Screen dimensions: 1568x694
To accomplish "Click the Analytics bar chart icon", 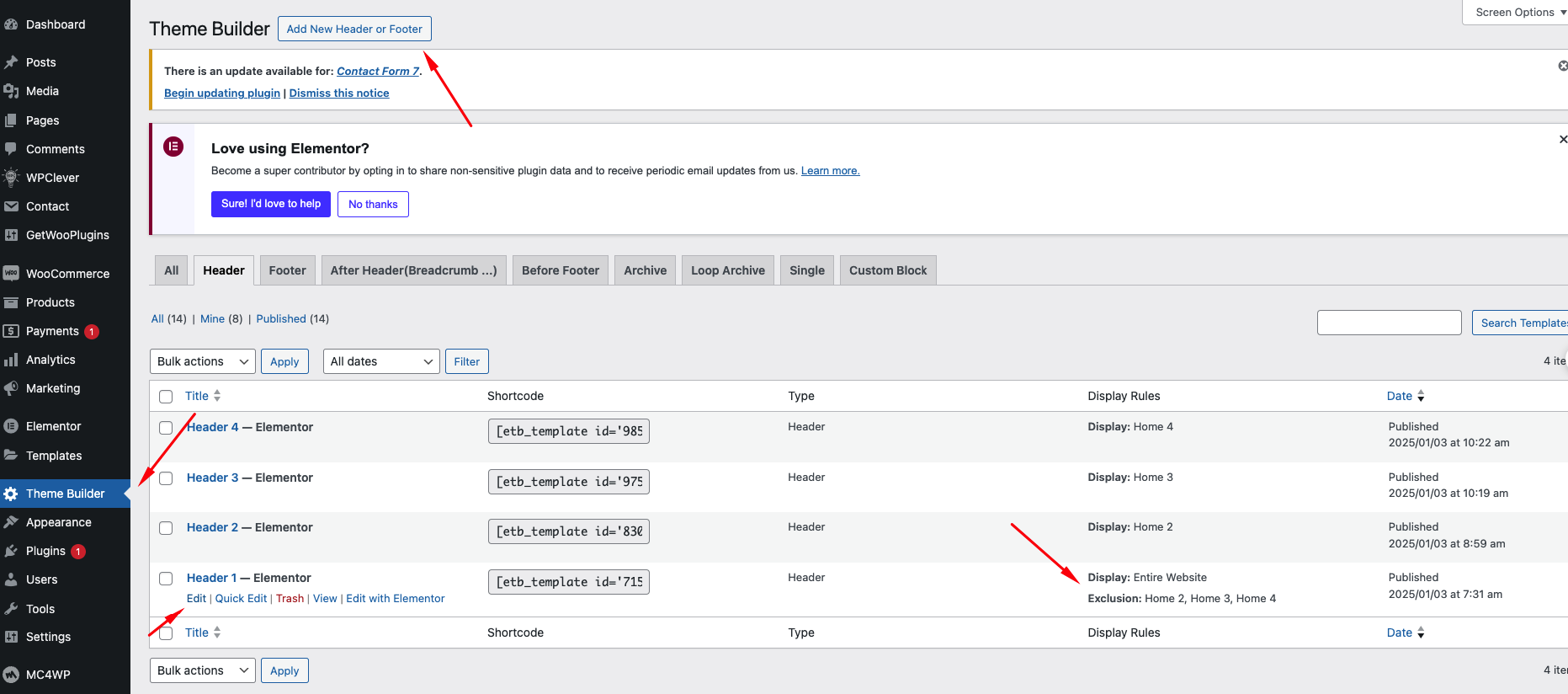I will coord(11,360).
